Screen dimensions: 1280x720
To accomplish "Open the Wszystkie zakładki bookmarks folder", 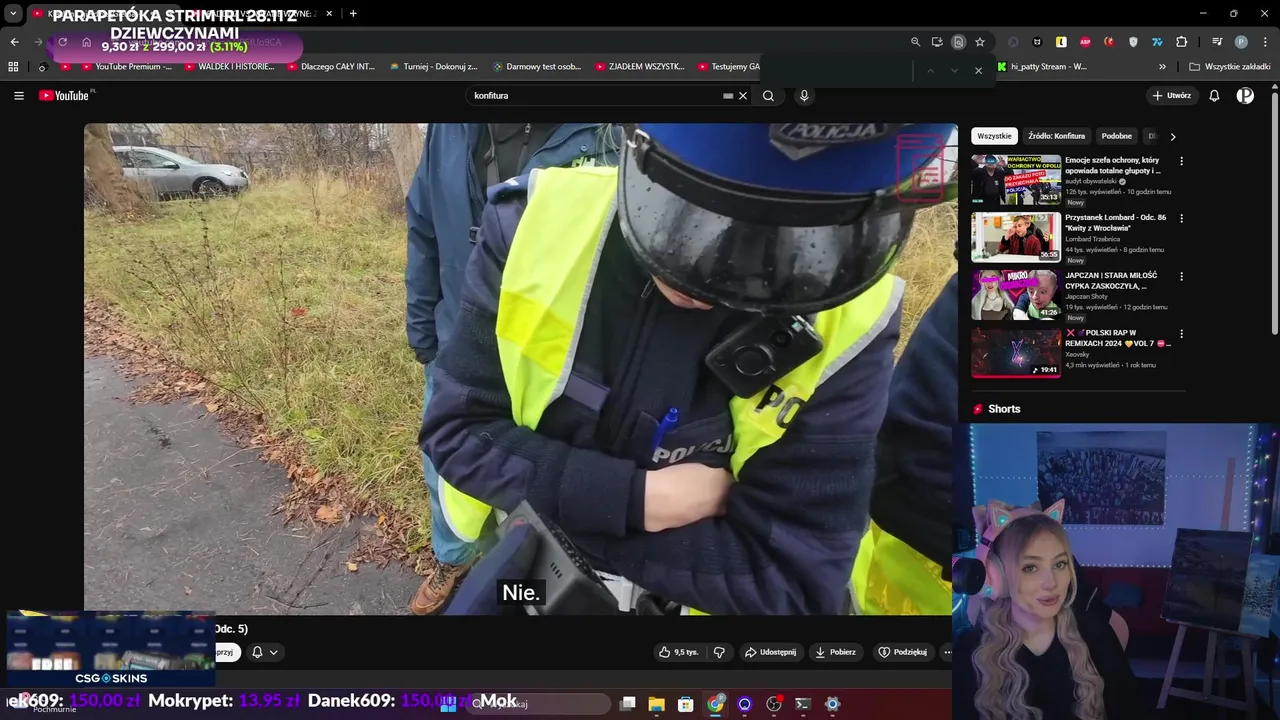I will 1231,67.
